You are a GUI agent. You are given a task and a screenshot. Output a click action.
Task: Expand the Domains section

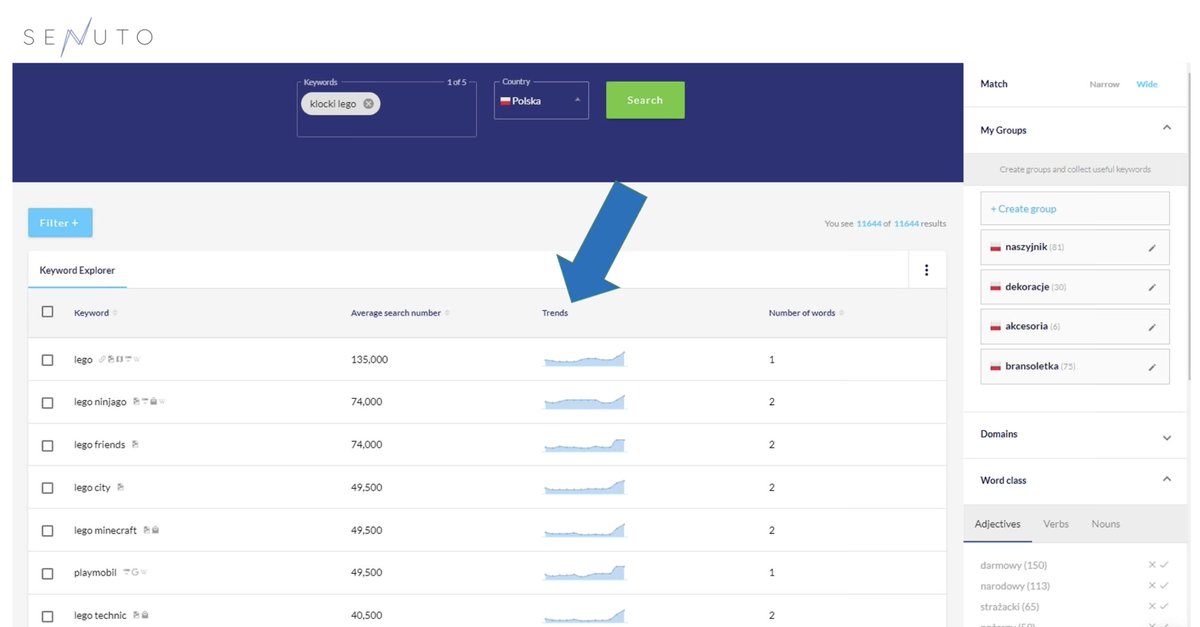click(1166, 438)
